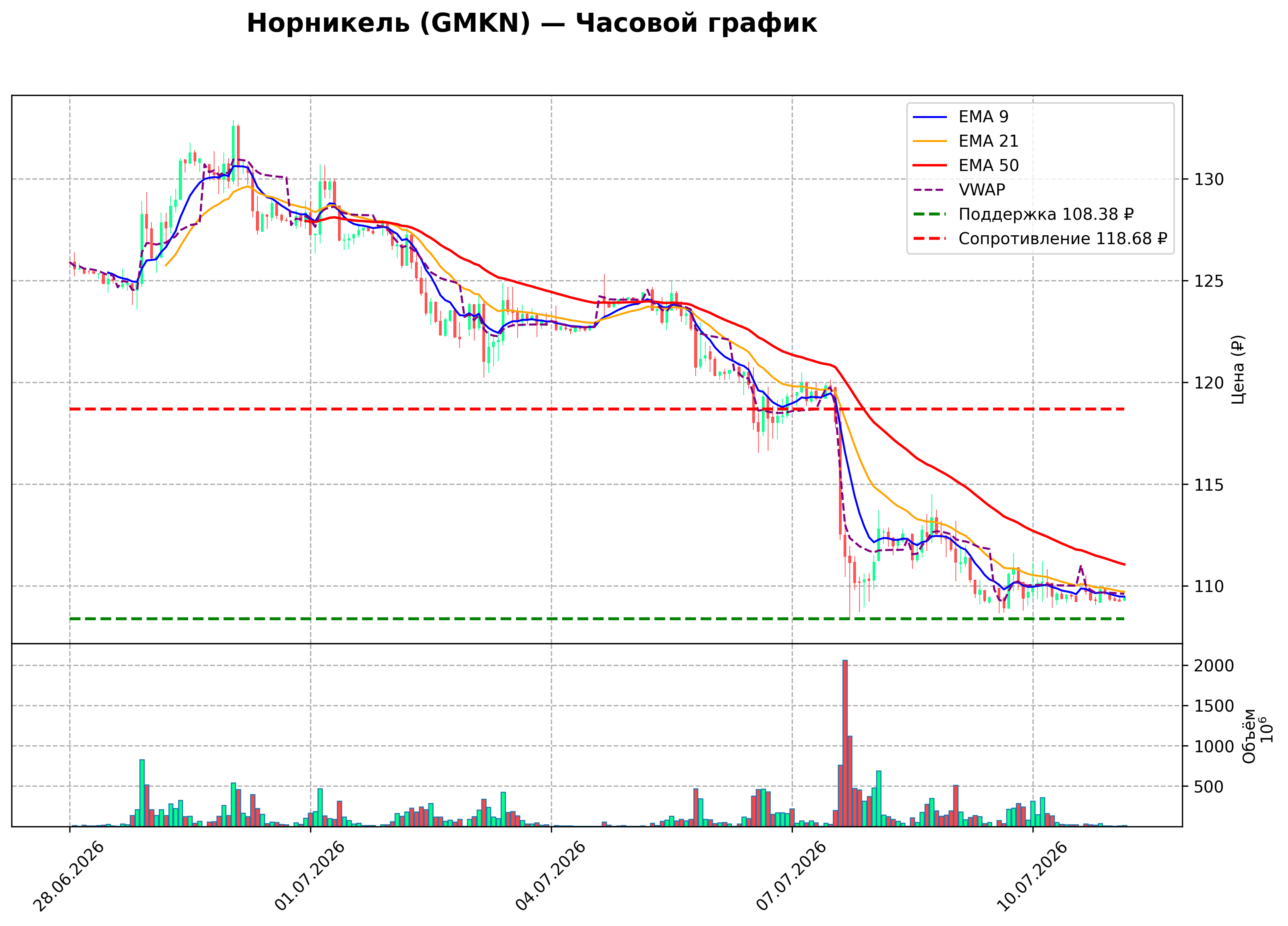Click the 04.07.2026 date label
The height and width of the screenshot is (926, 1288).
point(550,876)
